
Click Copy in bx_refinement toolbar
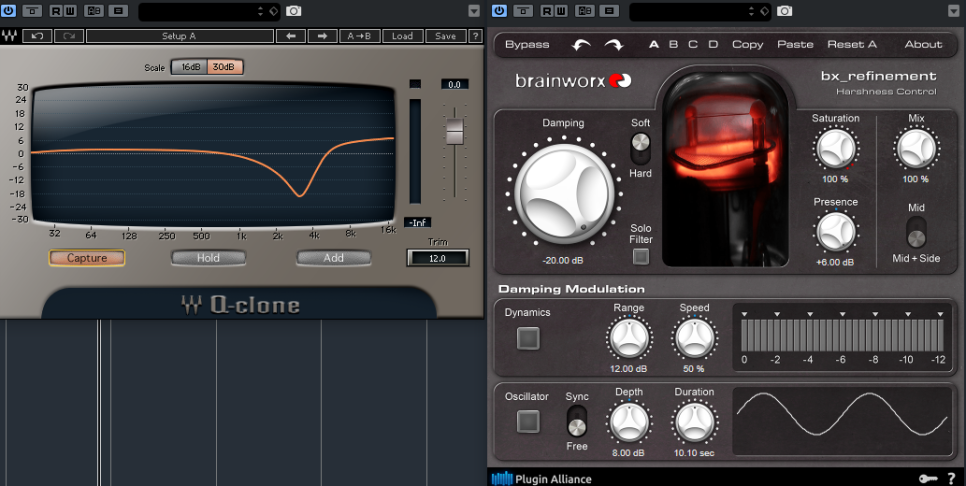point(747,44)
